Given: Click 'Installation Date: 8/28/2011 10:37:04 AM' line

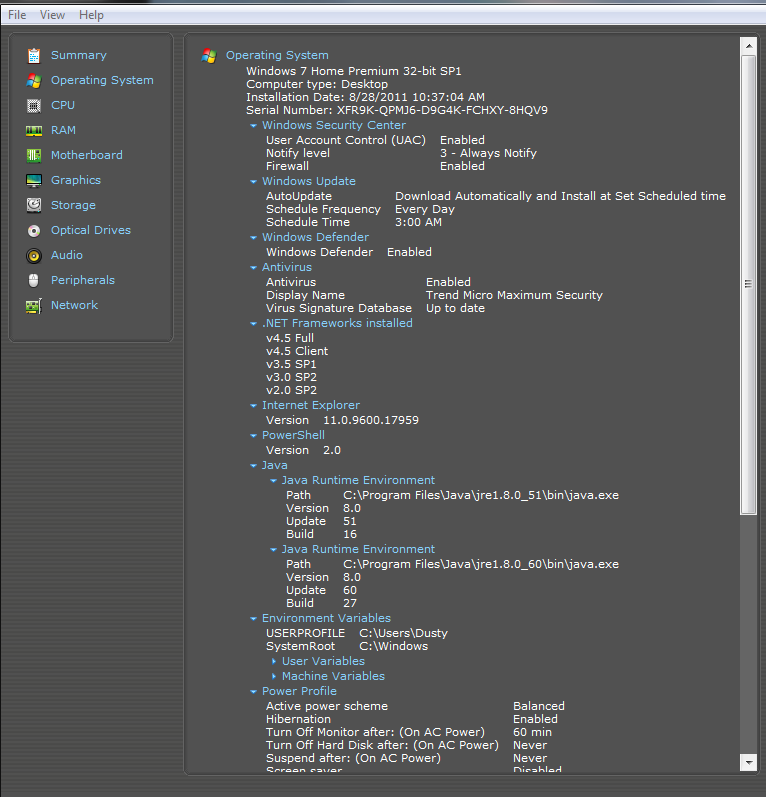Looking at the screenshot, I should point(365,97).
